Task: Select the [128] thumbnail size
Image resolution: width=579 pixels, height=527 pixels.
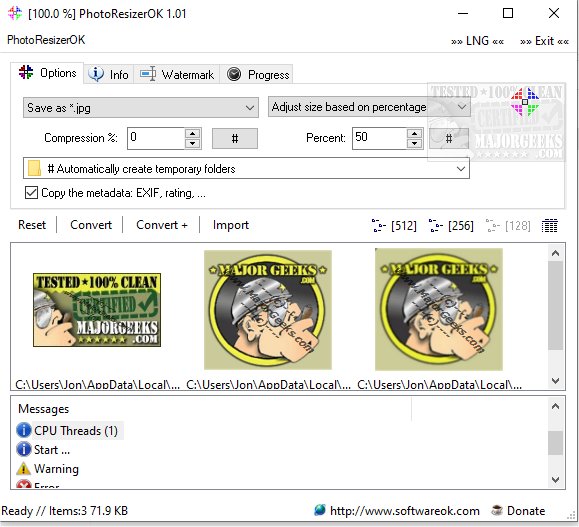Action: pyautogui.click(x=508, y=225)
